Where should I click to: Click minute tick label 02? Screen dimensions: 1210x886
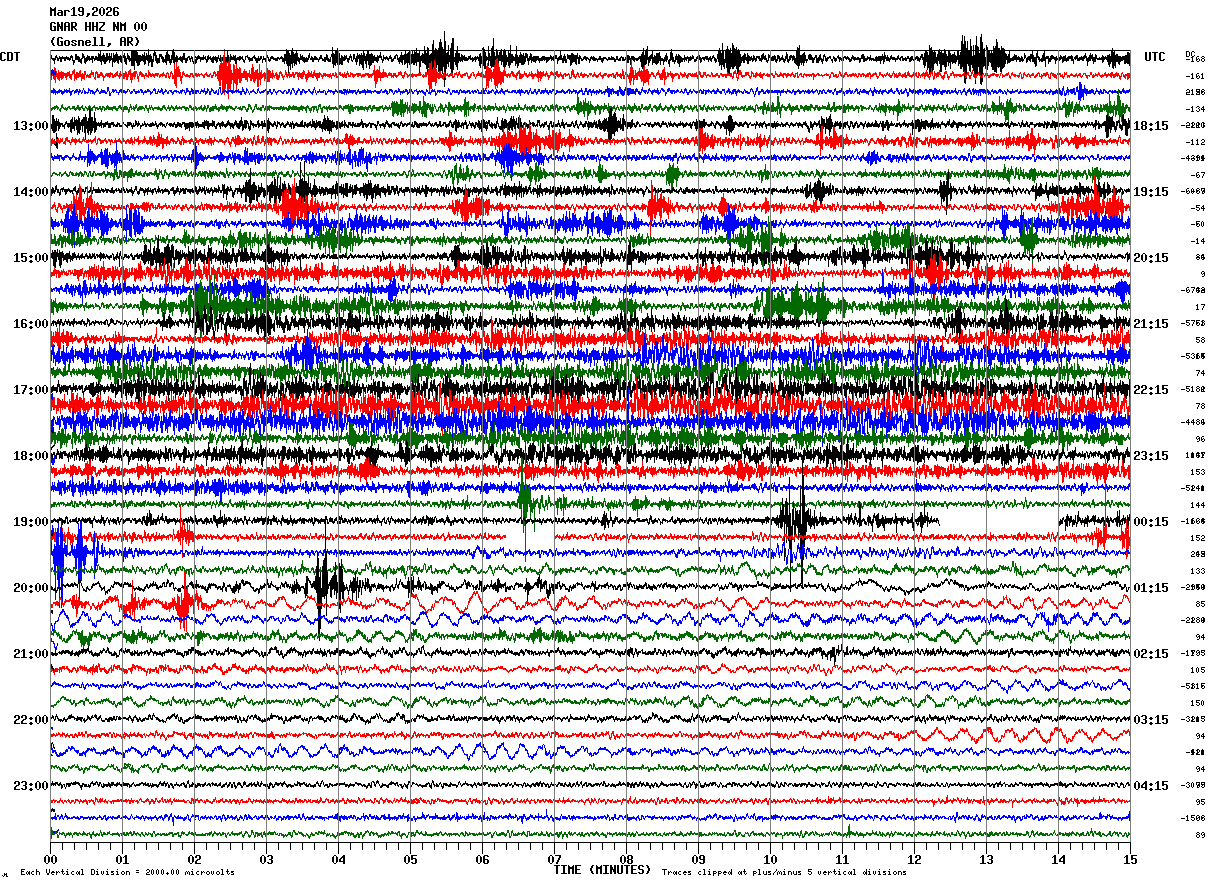[194, 859]
